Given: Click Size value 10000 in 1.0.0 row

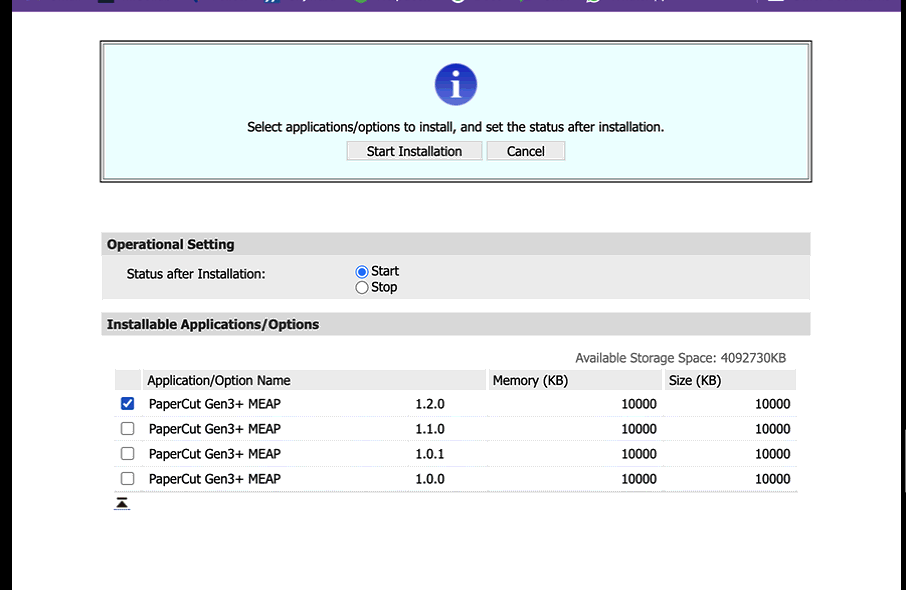Looking at the screenshot, I should [773, 478].
